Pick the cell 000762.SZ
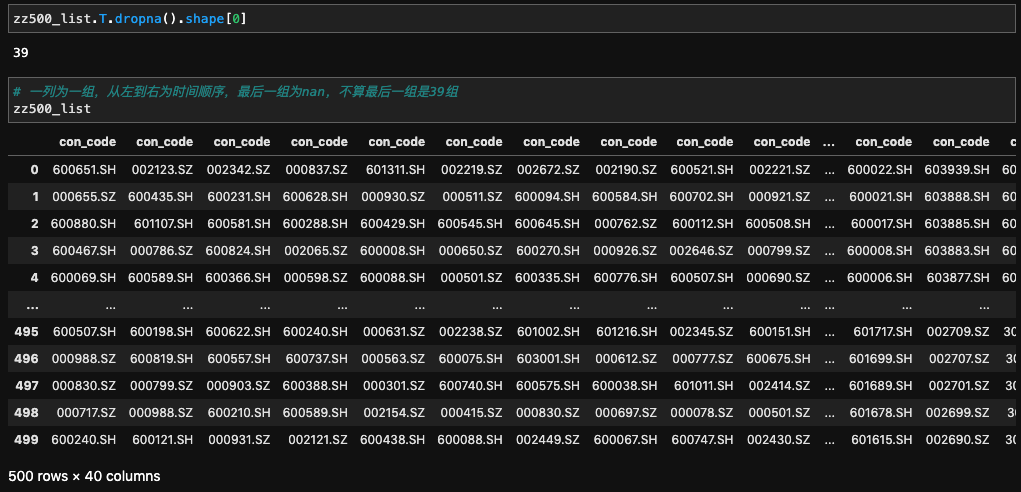The height and width of the screenshot is (492, 1021). (626, 223)
